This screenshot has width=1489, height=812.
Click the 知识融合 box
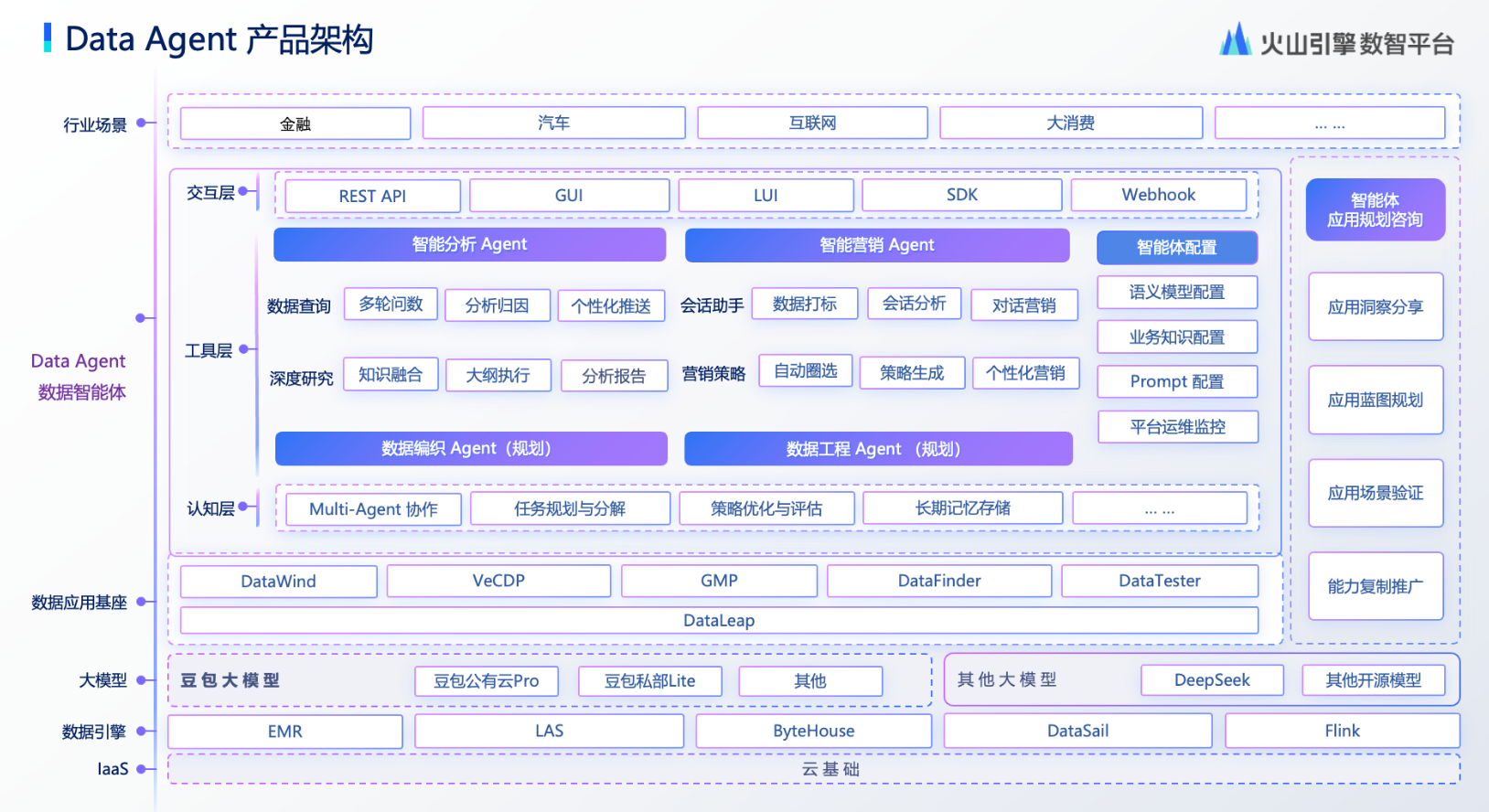(391, 374)
